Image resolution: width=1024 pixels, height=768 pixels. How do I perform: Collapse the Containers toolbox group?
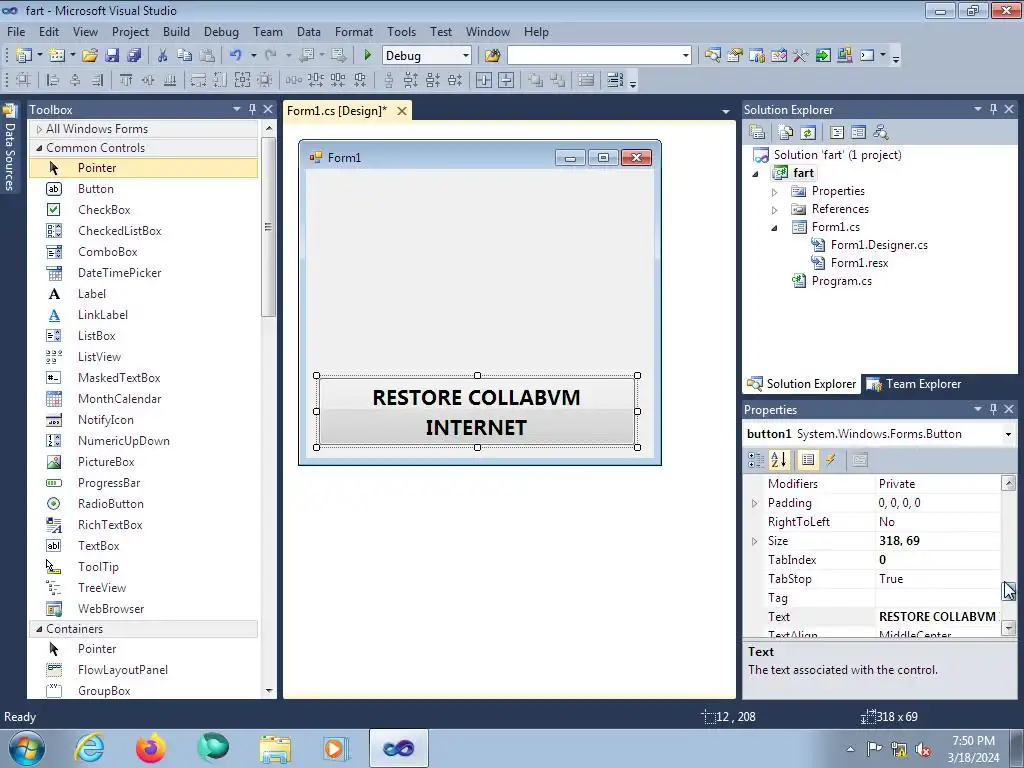39,629
